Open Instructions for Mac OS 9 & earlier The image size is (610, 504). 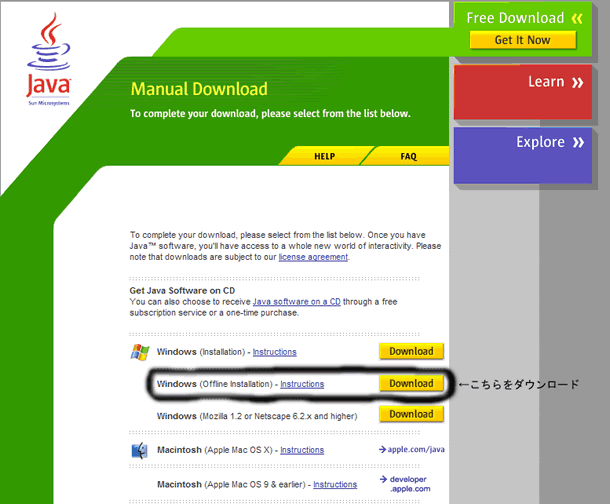[x=334, y=485]
